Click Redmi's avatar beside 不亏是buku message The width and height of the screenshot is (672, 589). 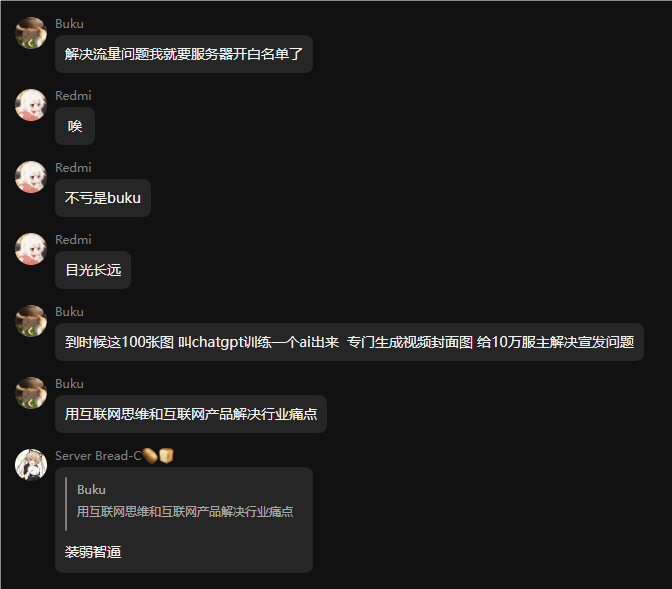(31, 177)
